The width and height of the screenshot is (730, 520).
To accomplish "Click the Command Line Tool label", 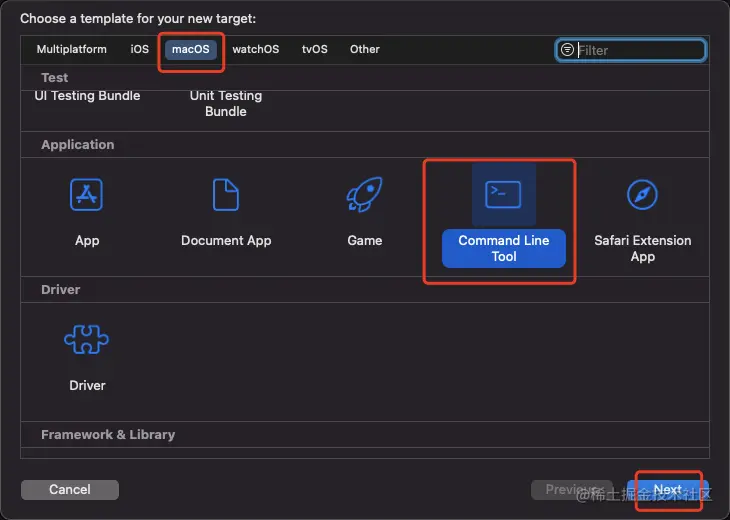I will coord(504,248).
